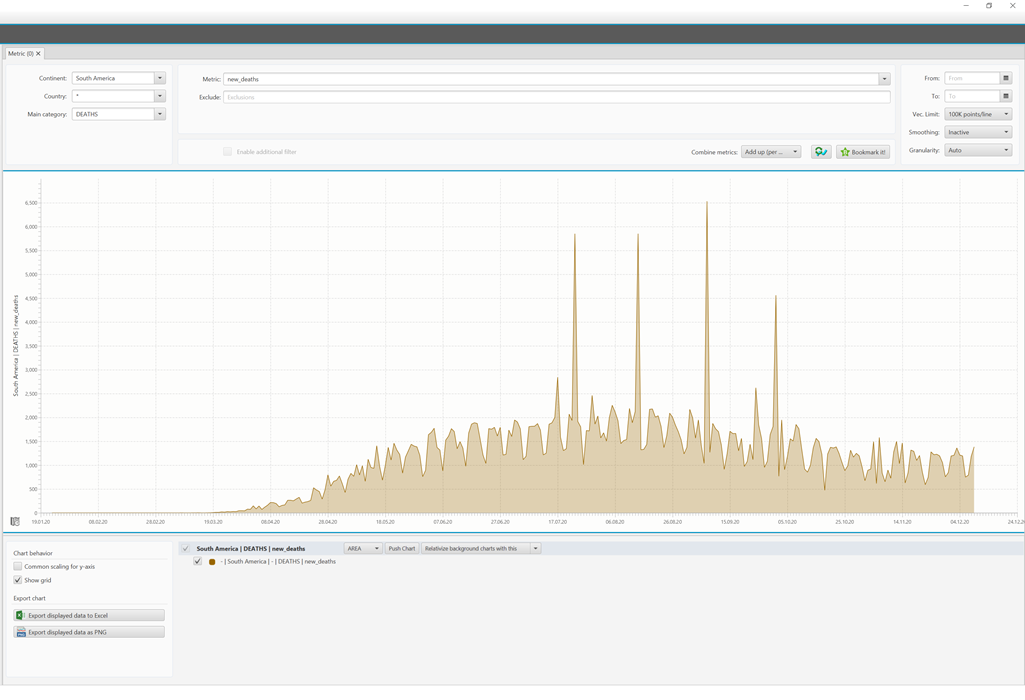1025x700 pixels.
Task: Enable common scaling for y-axis
Action: (18, 566)
